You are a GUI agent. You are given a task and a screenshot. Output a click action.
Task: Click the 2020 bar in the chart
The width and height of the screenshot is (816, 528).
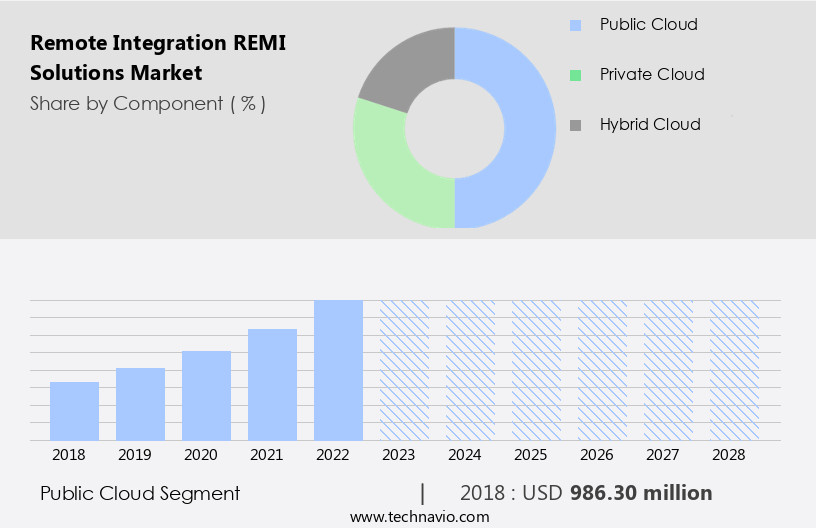point(206,395)
